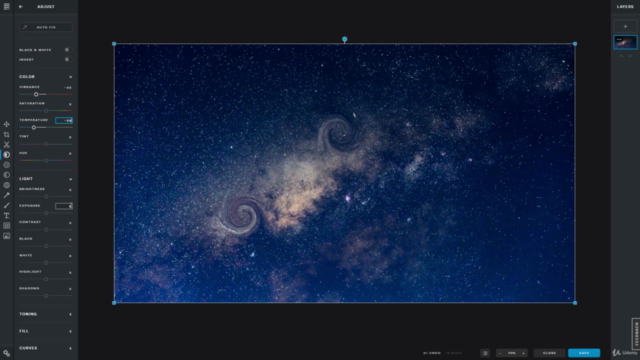This screenshot has width=640, height=360.
Task: Open the settings gears at sidebar bottom
Action: pos(7,353)
